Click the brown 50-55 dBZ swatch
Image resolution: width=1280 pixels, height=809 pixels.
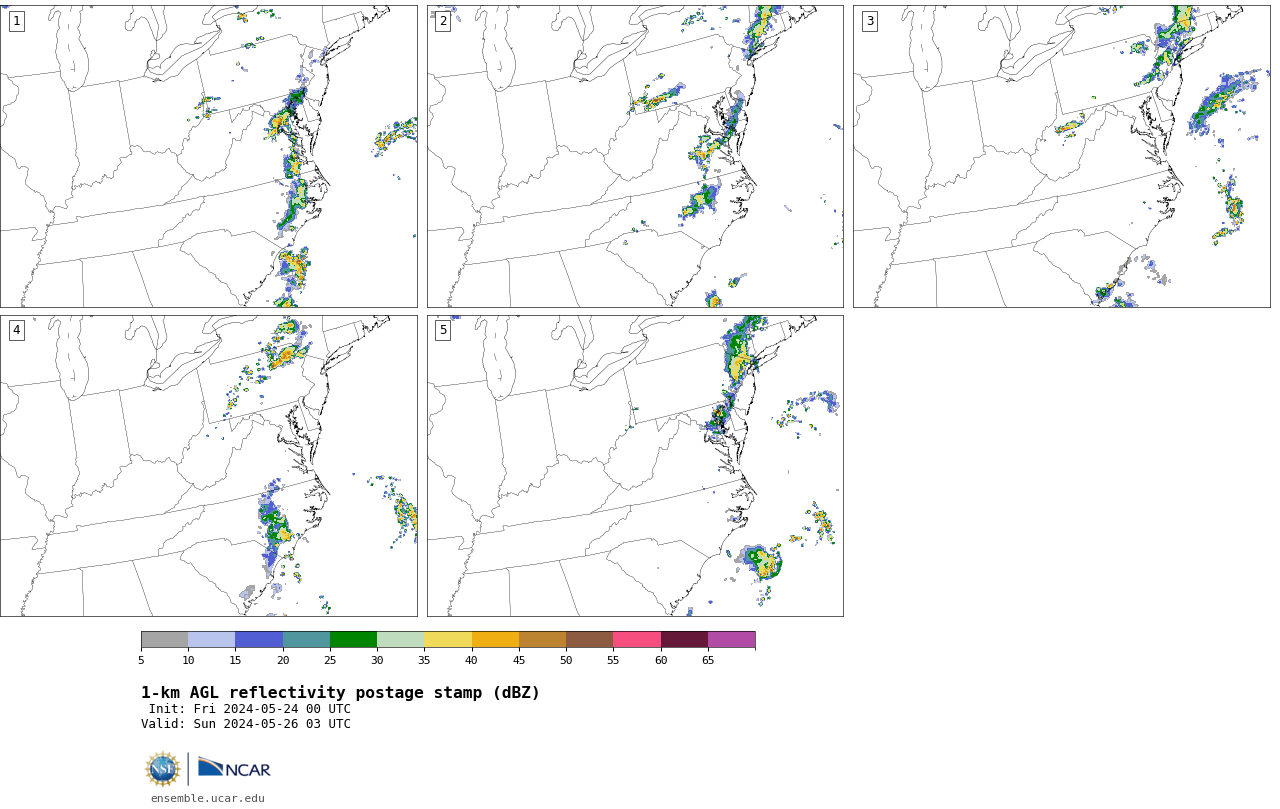pos(589,640)
